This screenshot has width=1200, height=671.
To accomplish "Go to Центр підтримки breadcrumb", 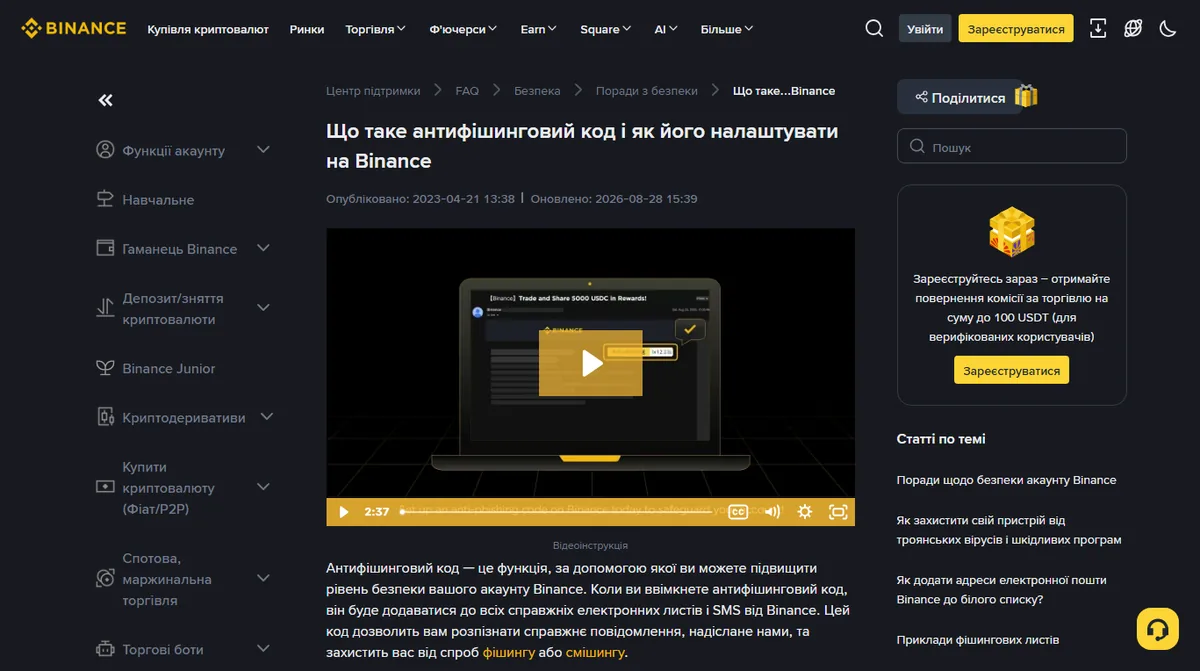I will pyautogui.click(x=373, y=90).
